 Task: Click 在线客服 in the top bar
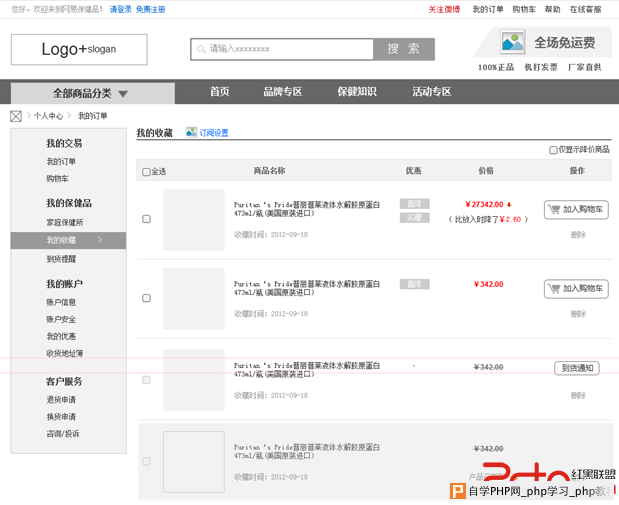click(x=585, y=9)
